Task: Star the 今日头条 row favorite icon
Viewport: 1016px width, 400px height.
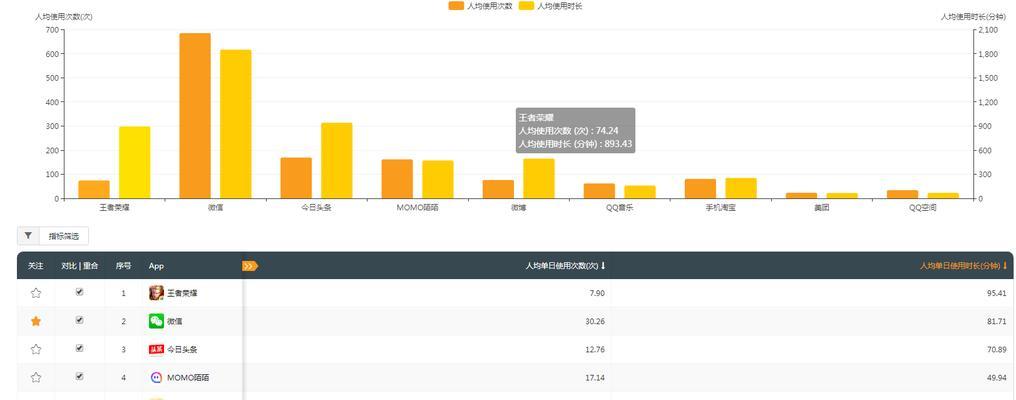Action: pos(36,349)
